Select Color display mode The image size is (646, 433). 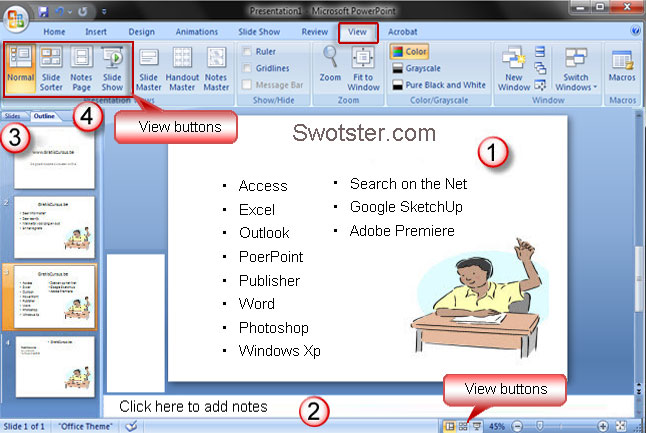coord(409,51)
